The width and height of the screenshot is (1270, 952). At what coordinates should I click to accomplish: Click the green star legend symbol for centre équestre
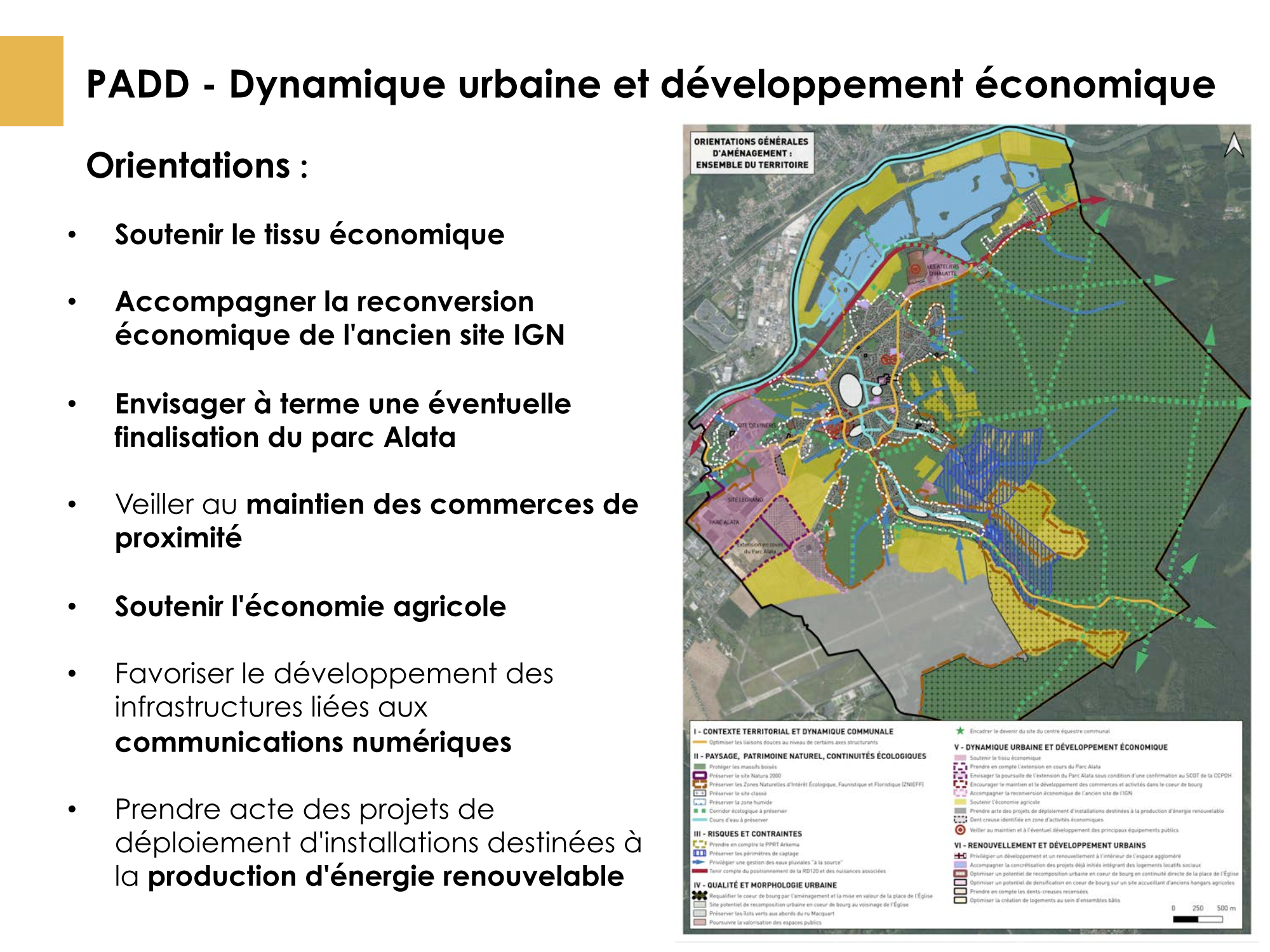(x=960, y=731)
